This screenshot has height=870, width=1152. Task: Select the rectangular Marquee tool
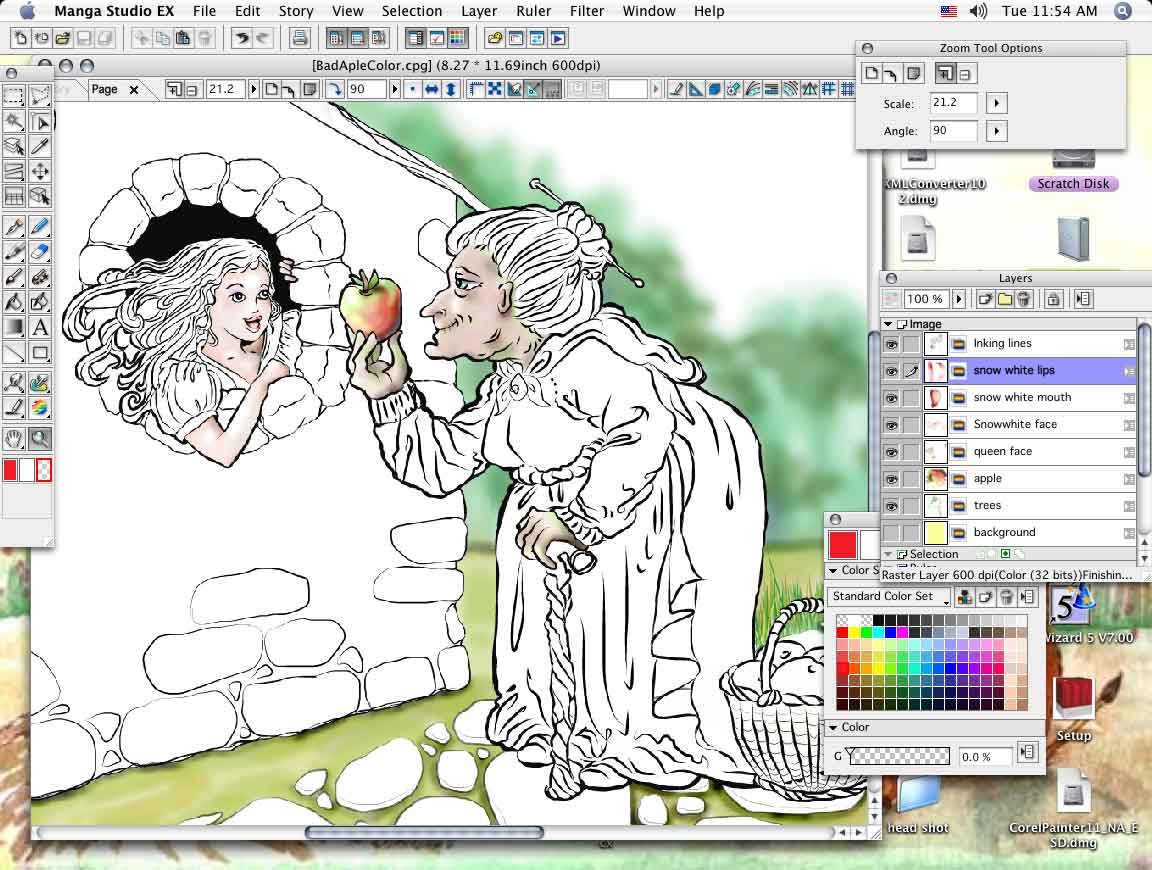pyautogui.click(x=14, y=96)
